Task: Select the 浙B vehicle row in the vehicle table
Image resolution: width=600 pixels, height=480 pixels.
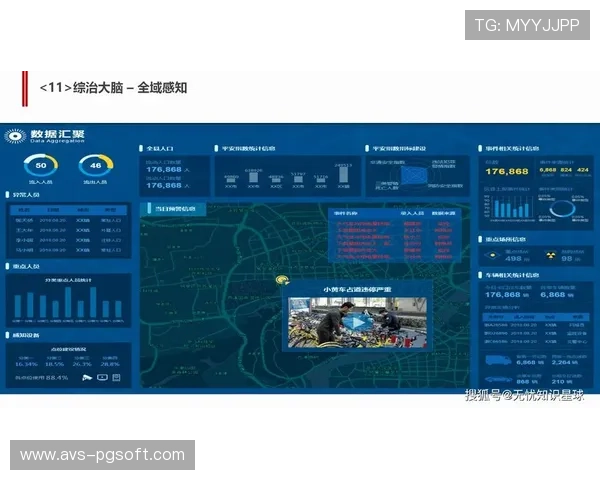Action: click(535, 333)
